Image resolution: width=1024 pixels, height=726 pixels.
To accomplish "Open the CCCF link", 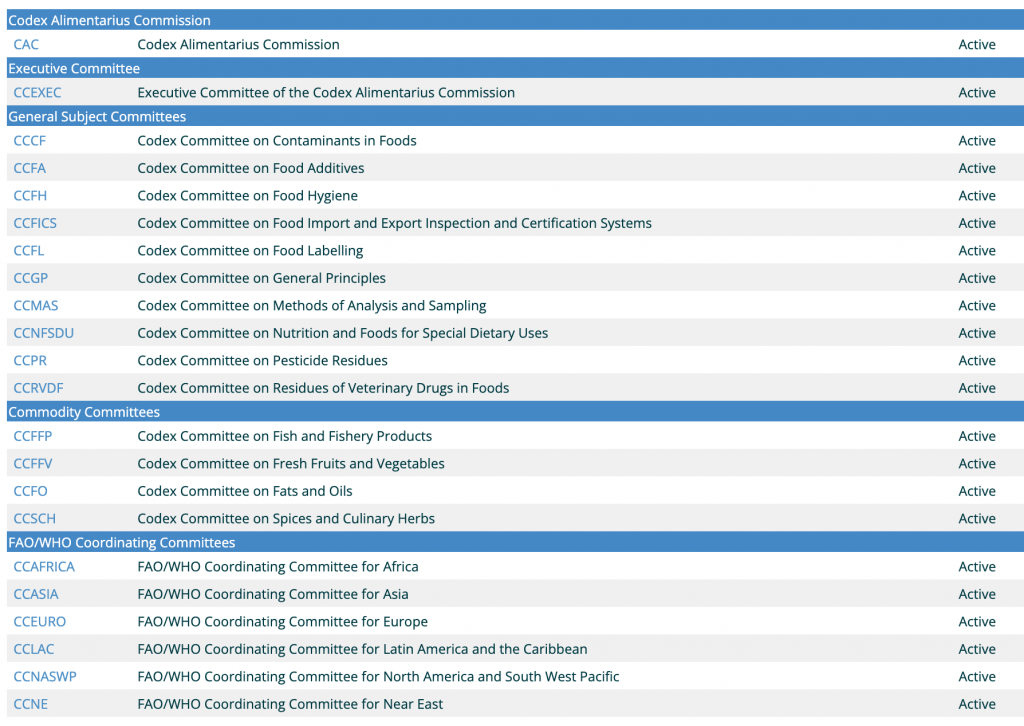I will pyautogui.click(x=29, y=140).
